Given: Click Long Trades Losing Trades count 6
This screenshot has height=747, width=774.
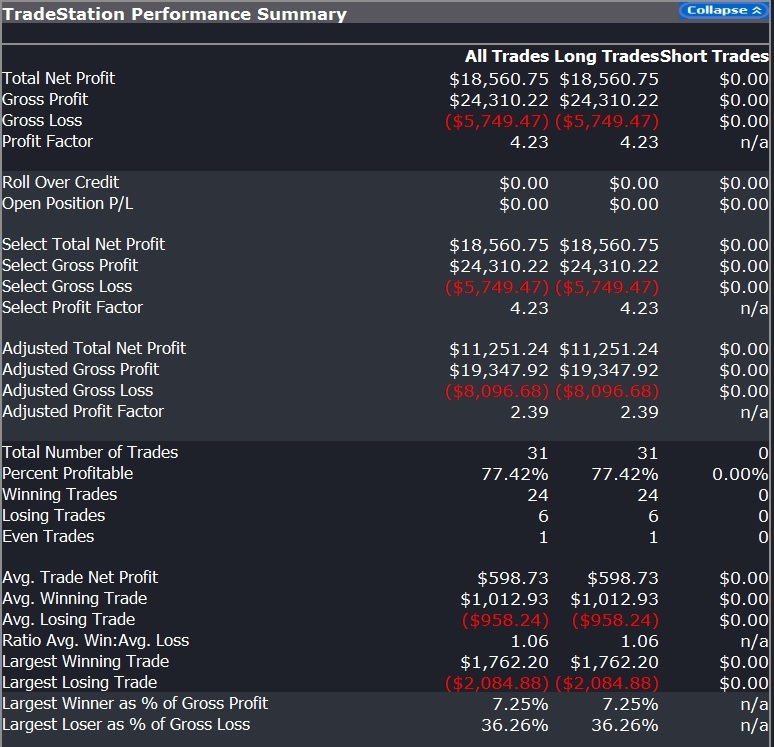Looking at the screenshot, I should tap(653, 516).
